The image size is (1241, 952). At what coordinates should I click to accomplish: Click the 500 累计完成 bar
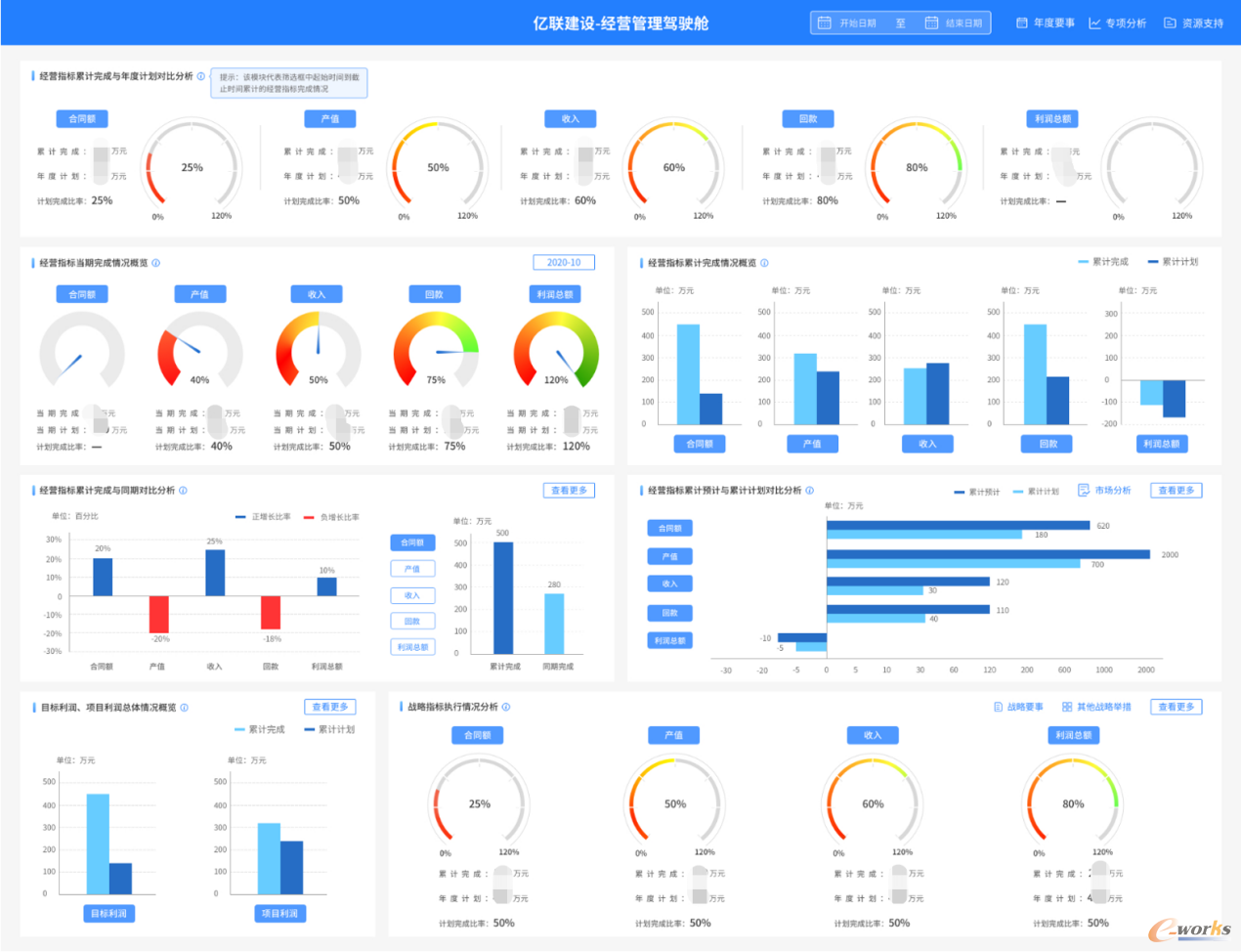pyautogui.click(x=503, y=598)
